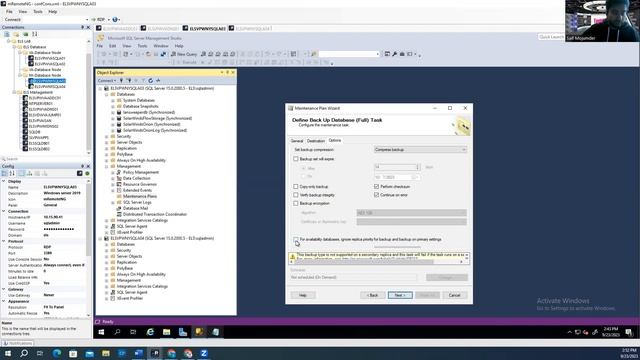Click the pin icon on Object Explorer header

(227, 72)
